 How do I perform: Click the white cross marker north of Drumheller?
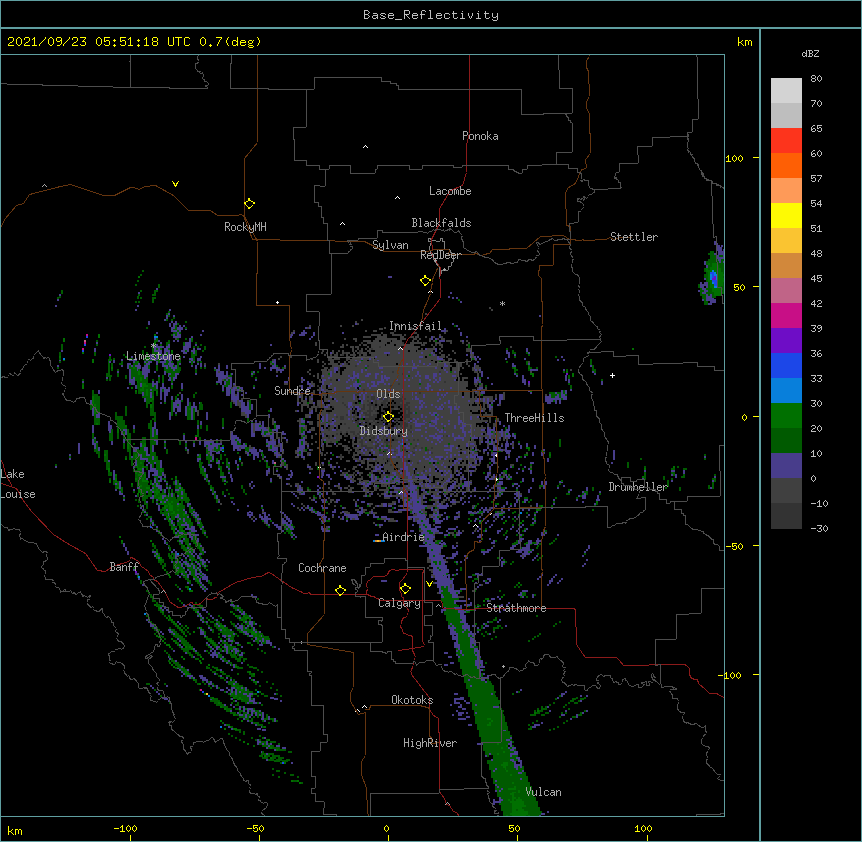[x=612, y=375]
